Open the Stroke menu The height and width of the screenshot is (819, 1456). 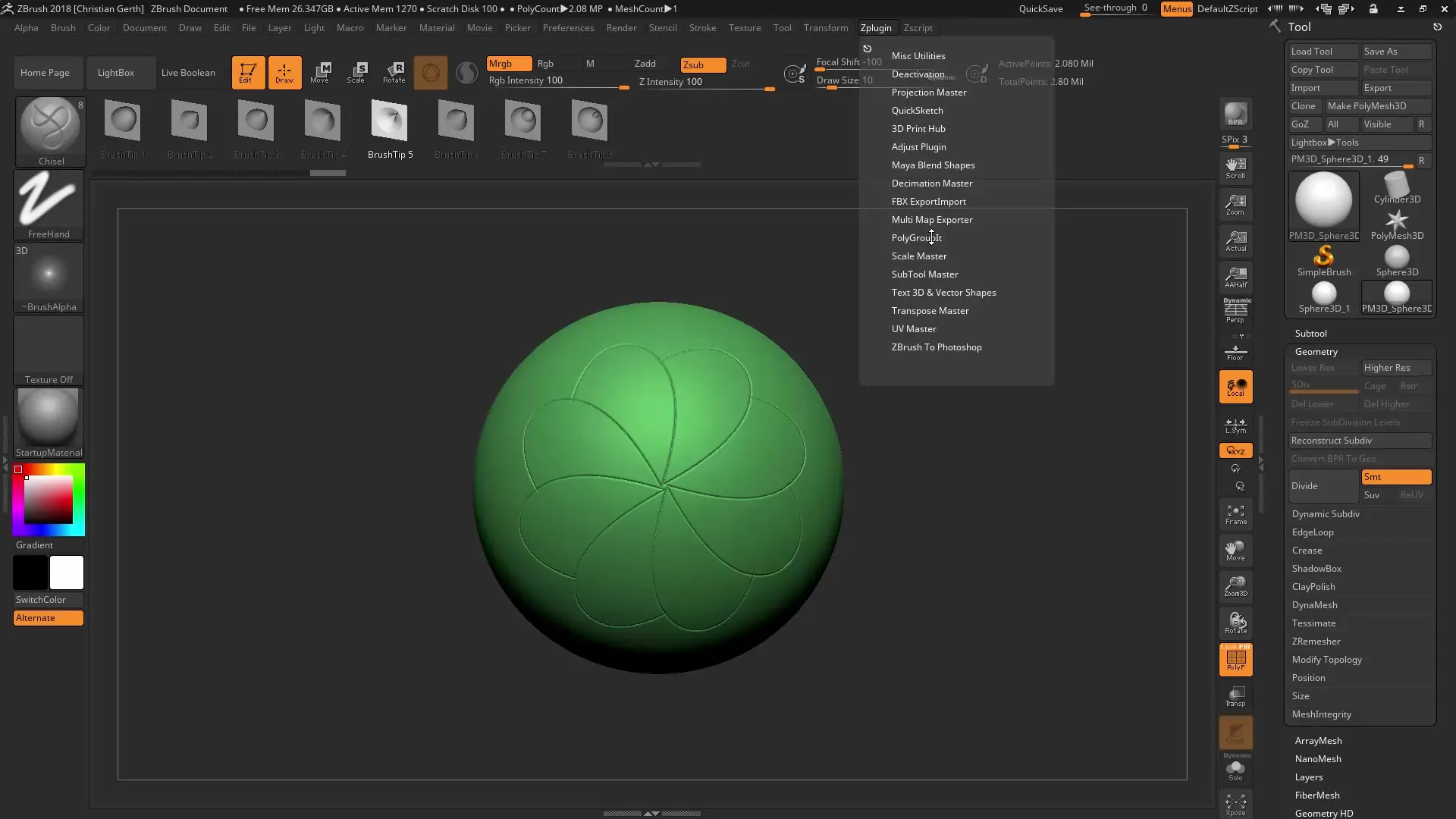click(701, 28)
